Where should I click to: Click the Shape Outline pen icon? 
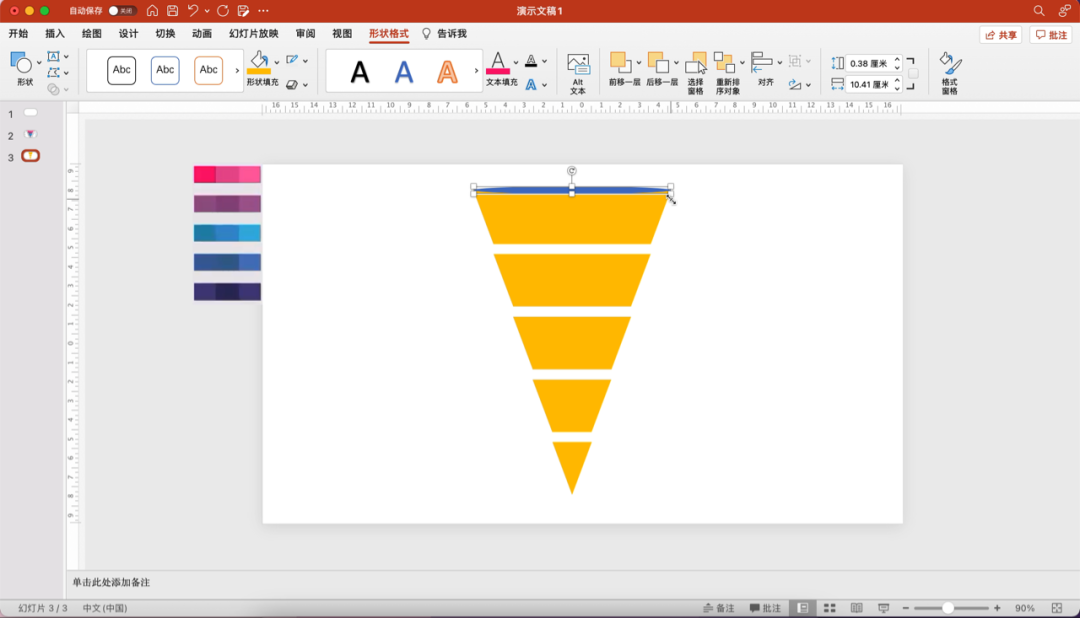[x=292, y=60]
